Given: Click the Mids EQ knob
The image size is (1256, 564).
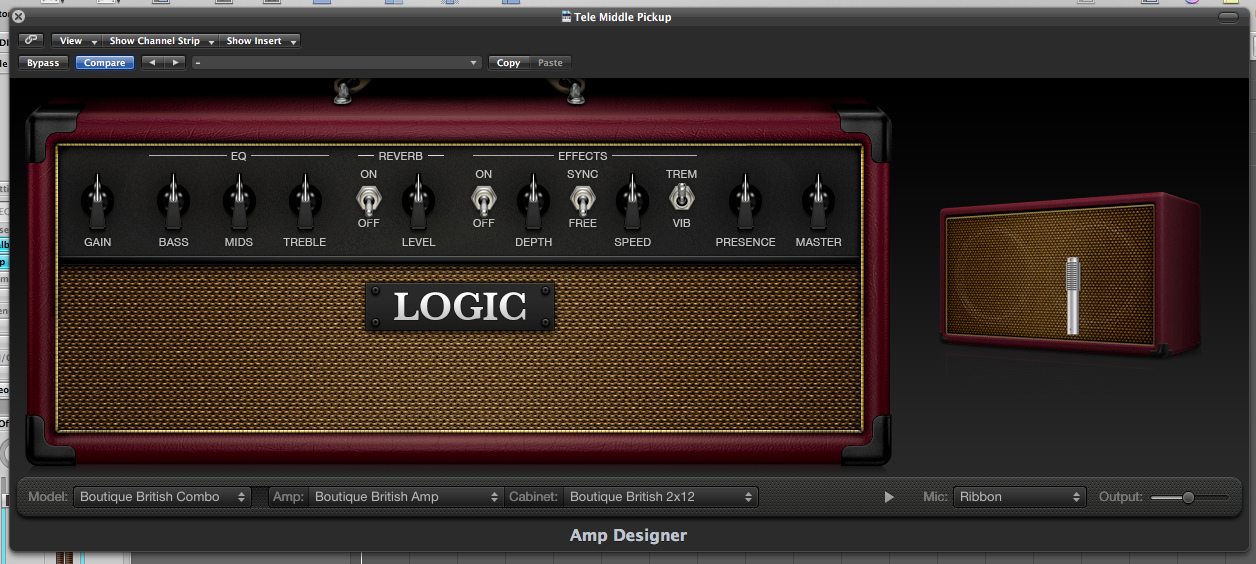Looking at the screenshot, I should tap(238, 202).
